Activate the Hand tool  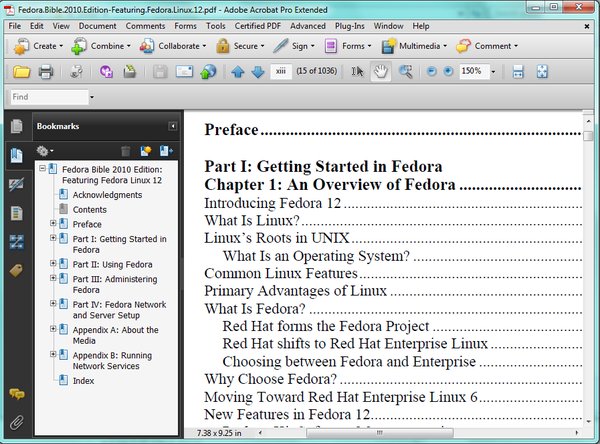[x=381, y=72]
